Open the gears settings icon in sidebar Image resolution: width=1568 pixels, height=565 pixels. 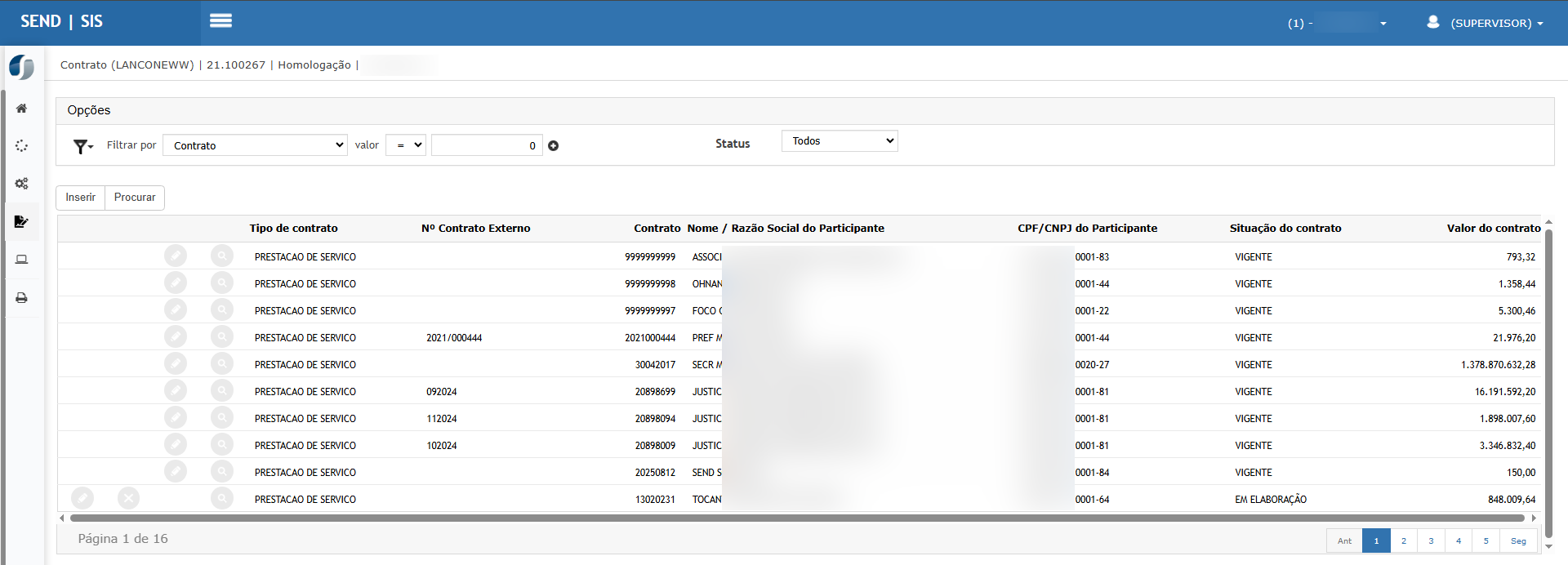22,184
